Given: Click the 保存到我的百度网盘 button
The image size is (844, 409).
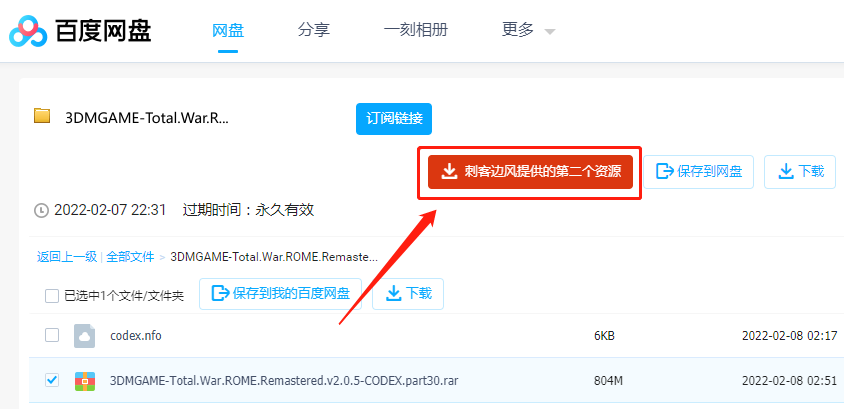Looking at the screenshot, I should coord(280,294).
